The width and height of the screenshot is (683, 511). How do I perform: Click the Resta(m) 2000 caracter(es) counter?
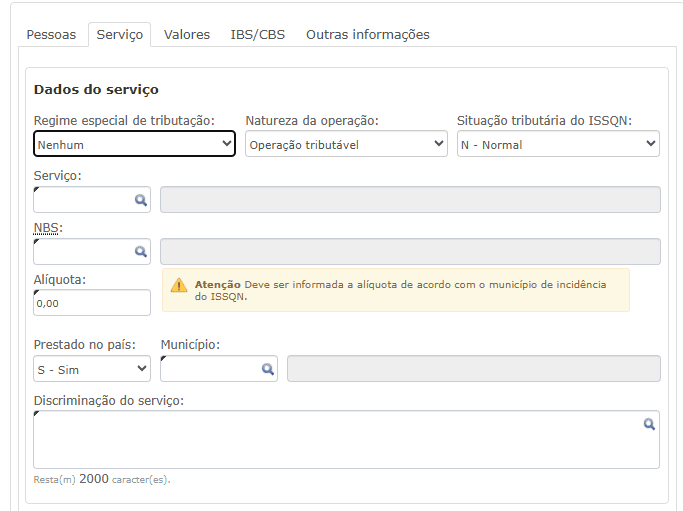[x=102, y=479]
